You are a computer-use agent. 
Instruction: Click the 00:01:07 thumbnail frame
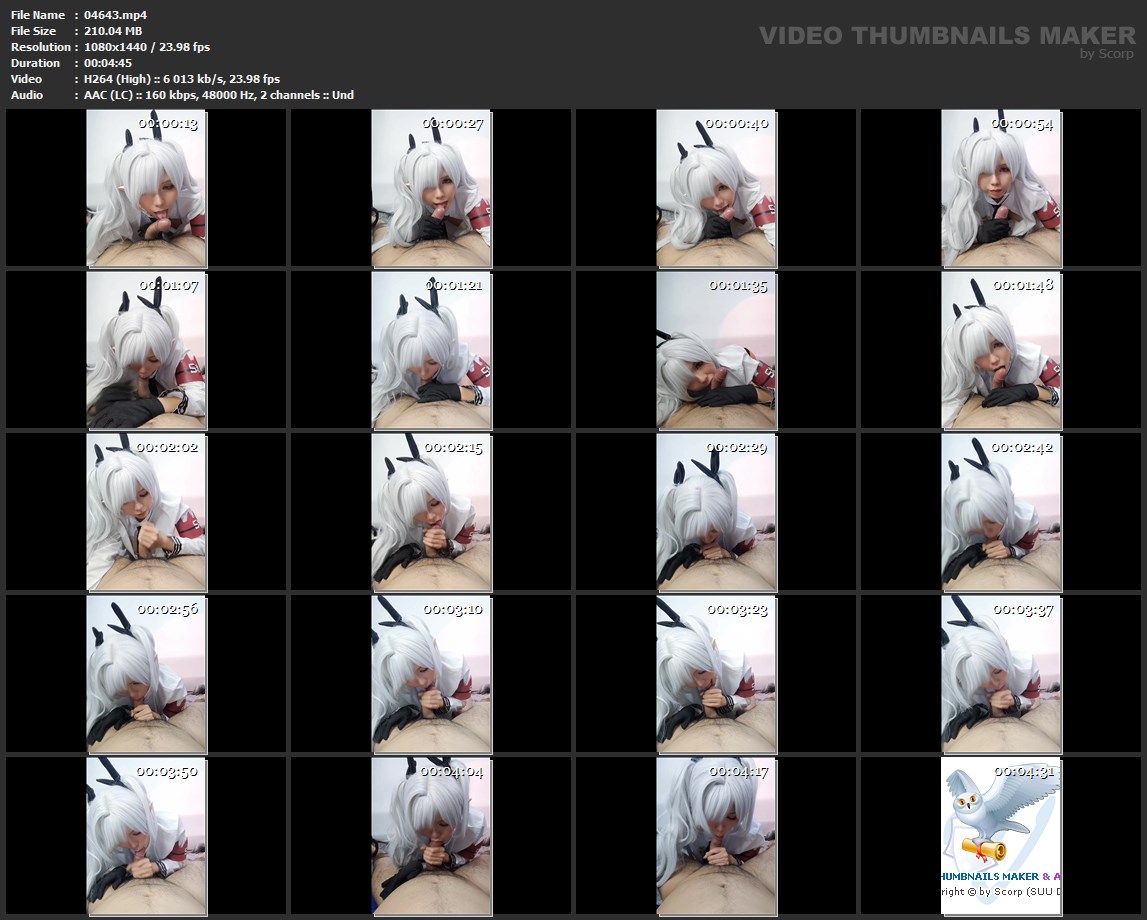146,350
